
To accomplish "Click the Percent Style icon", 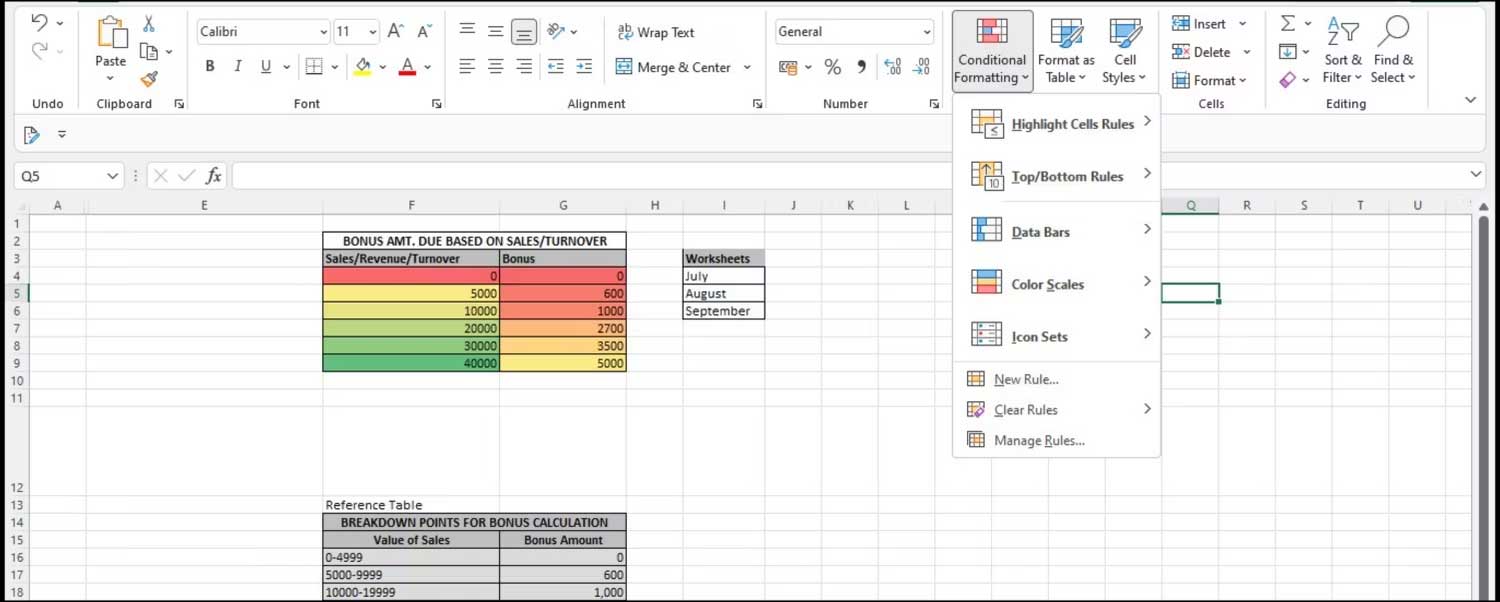I will [x=832, y=67].
